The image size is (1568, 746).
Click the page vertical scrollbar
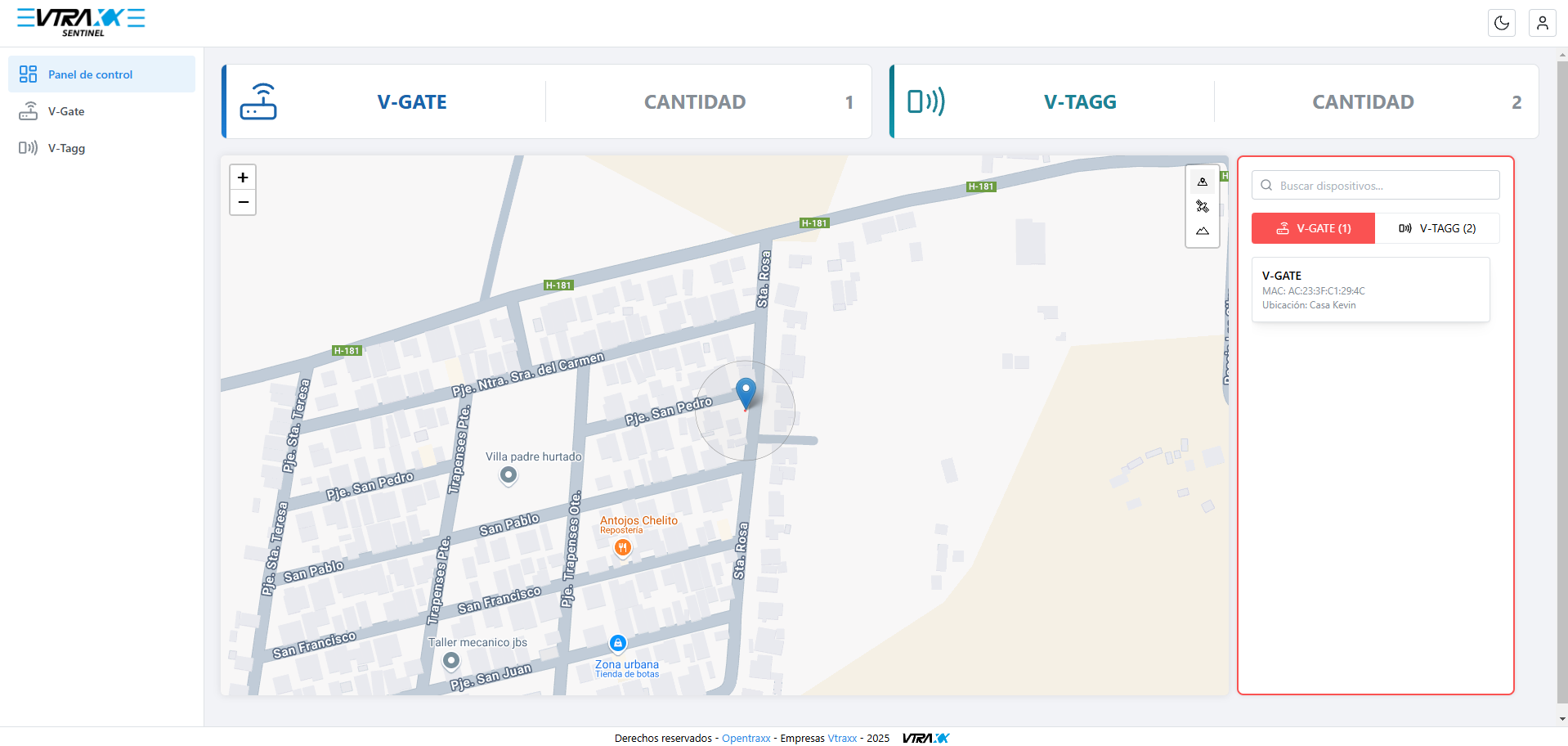click(x=1562, y=382)
